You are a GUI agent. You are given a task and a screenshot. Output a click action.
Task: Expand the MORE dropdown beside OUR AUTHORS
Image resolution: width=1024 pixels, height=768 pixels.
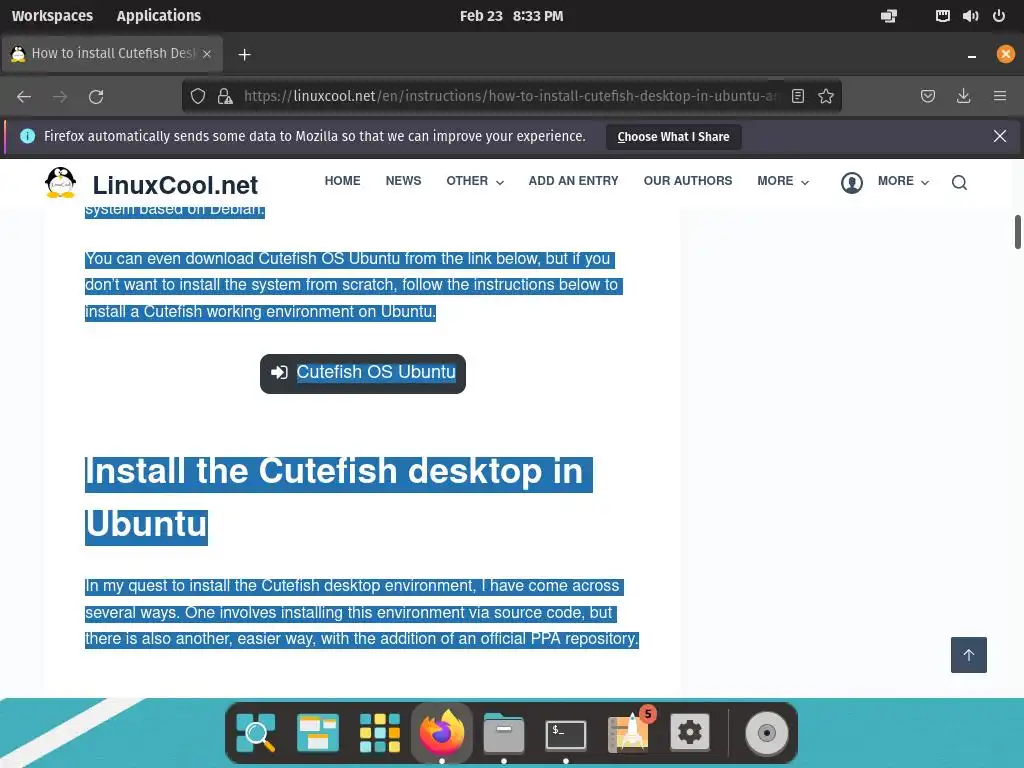(x=783, y=181)
